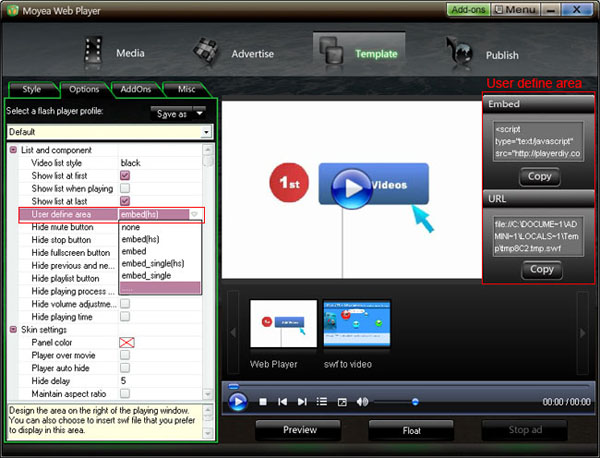Click the Float button
The width and height of the screenshot is (600, 458).
click(411, 430)
